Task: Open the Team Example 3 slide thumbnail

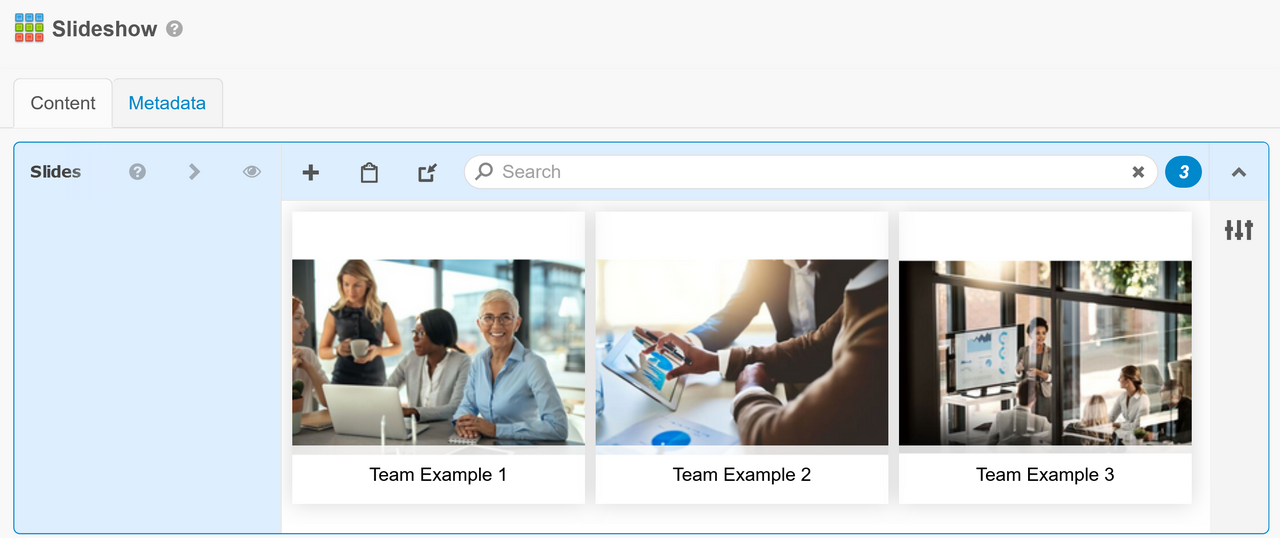Action: [1045, 352]
